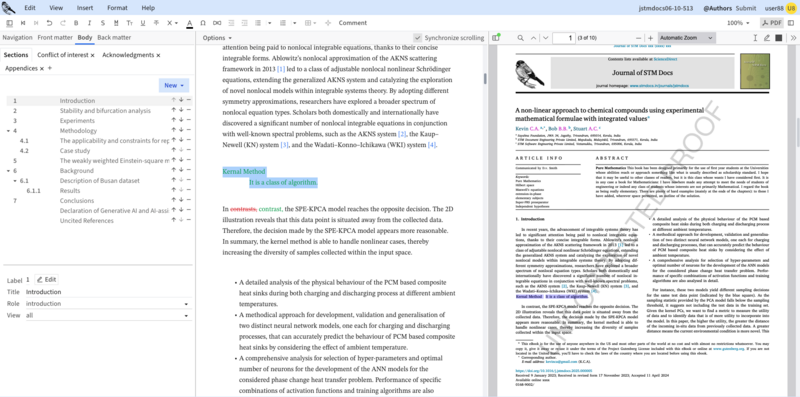
Task: Click the undo icon in the toolbar
Action: point(49,23)
